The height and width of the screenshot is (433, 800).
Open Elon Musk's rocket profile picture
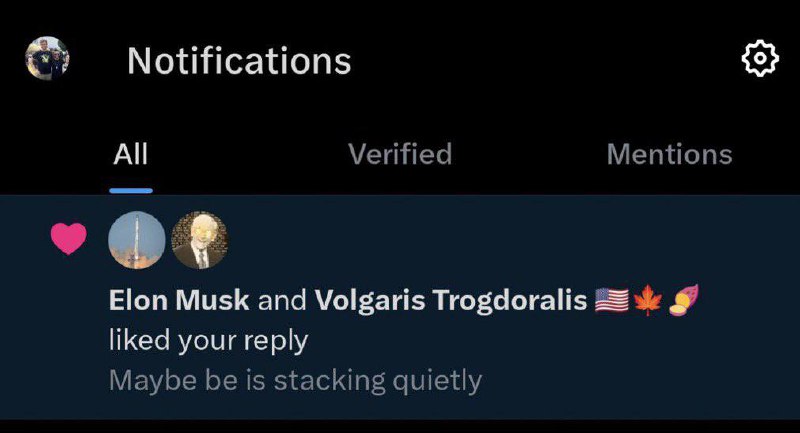click(x=136, y=240)
